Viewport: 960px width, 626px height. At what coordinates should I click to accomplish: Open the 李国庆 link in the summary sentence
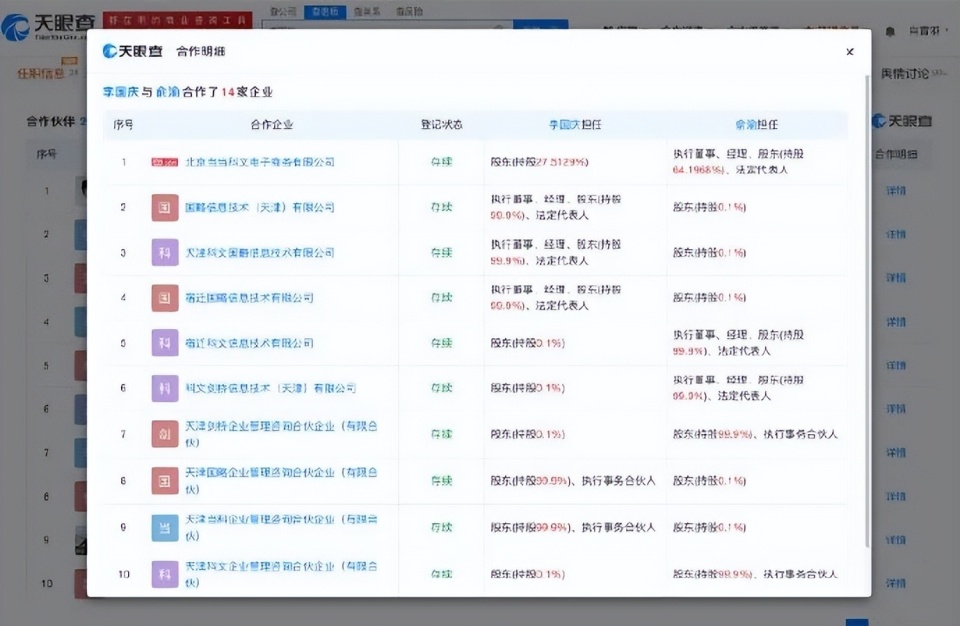121,92
